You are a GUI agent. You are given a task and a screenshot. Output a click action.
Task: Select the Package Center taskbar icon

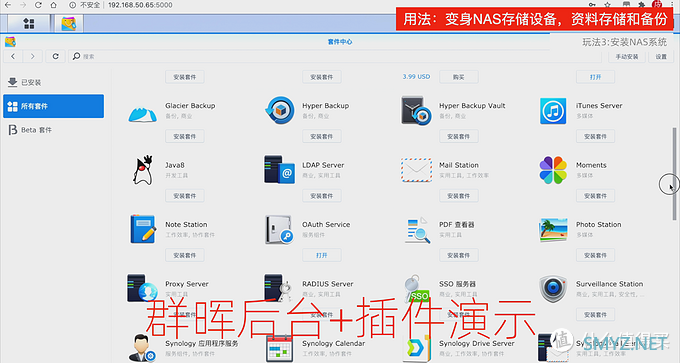[69, 23]
